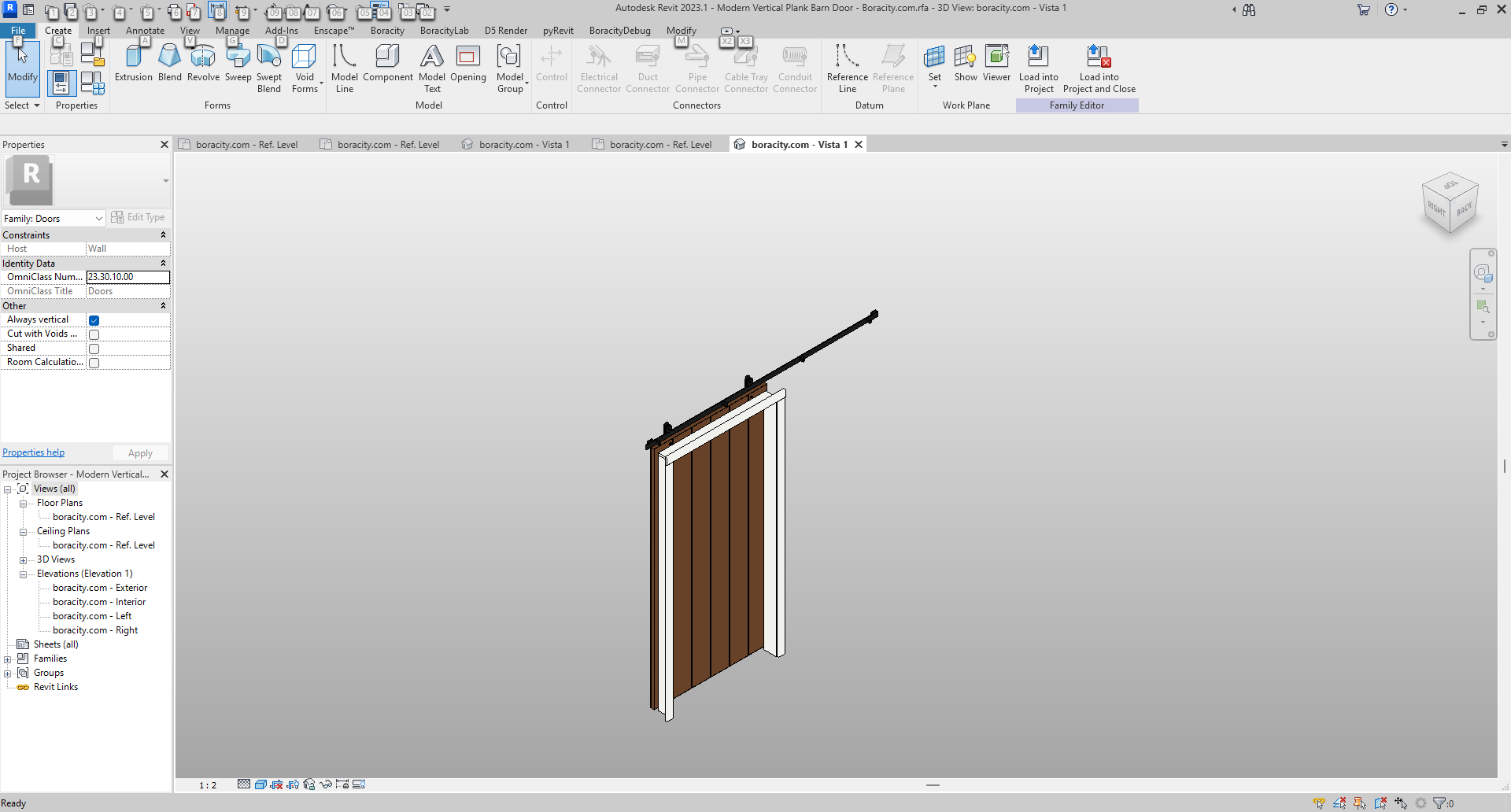Click the OmniClass Number field

point(127,277)
